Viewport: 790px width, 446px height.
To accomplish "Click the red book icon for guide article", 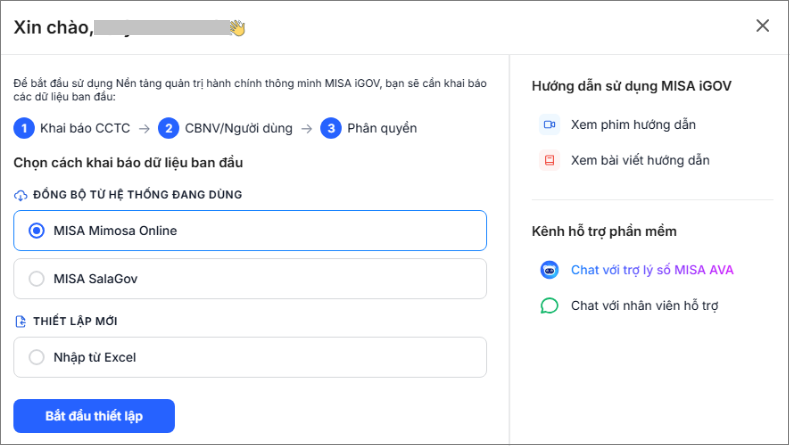I will [x=549, y=160].
